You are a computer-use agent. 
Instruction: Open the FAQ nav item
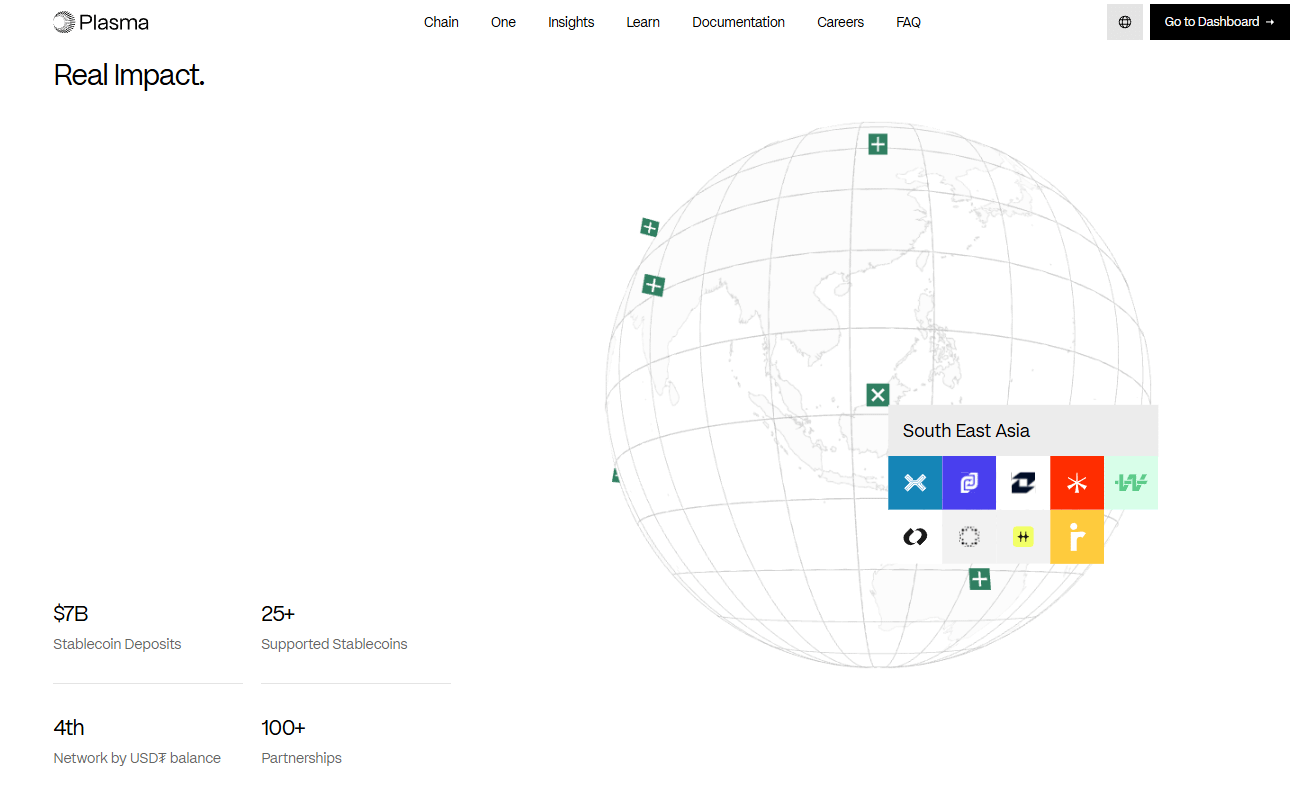point(908,22)
